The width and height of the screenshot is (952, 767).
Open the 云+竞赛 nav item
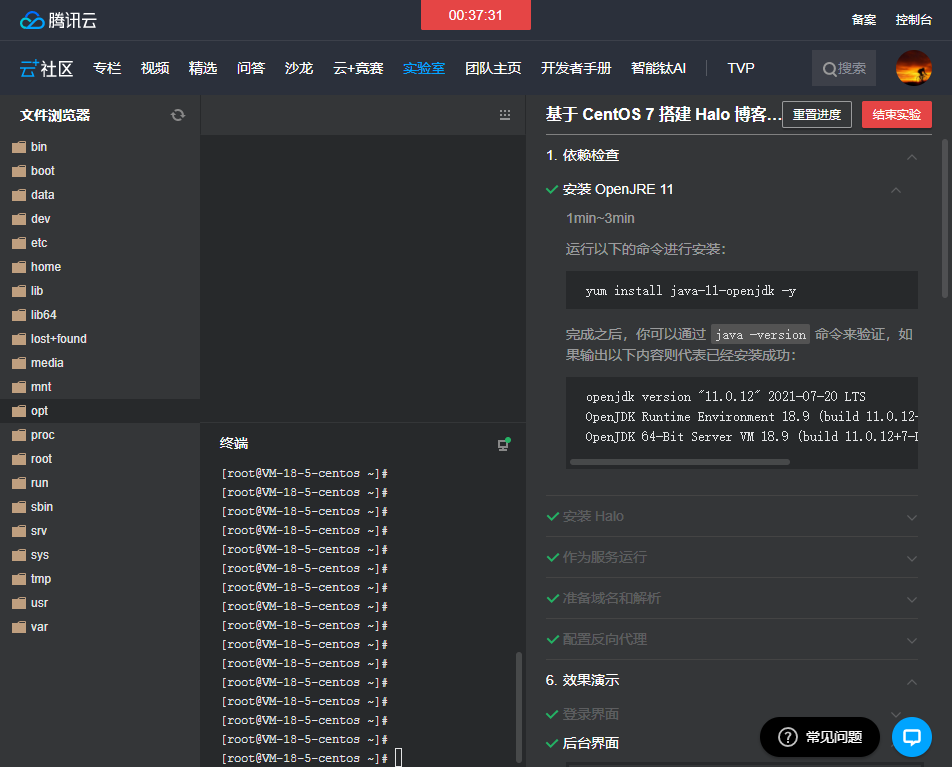click(x=358, y=68)
